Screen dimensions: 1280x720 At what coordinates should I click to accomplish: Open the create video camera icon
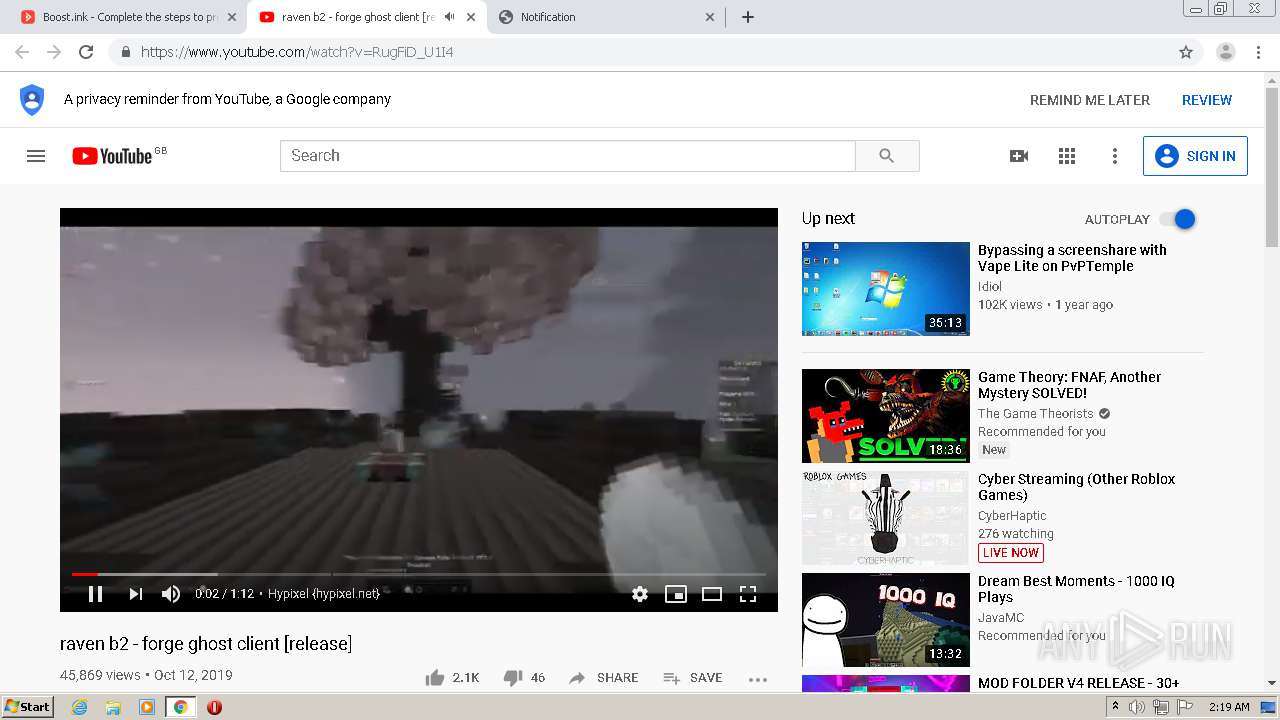pyautogui.click(x=1019, y=156)
